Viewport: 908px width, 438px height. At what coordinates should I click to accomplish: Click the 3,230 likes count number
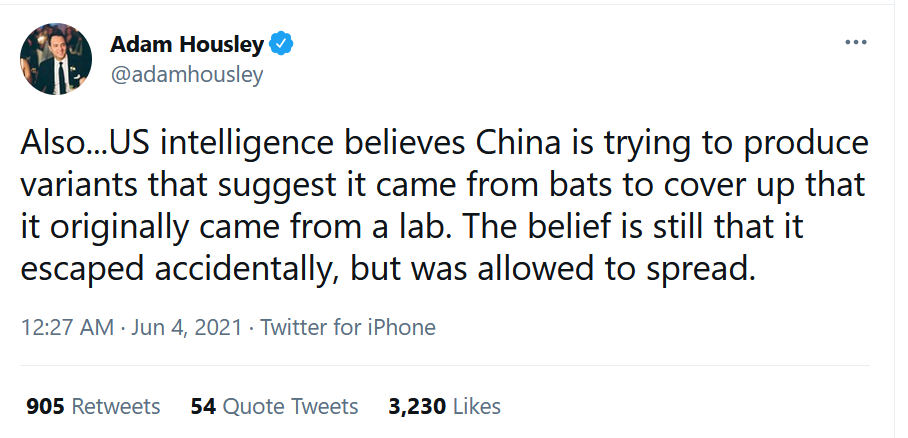tap(417, 406)
